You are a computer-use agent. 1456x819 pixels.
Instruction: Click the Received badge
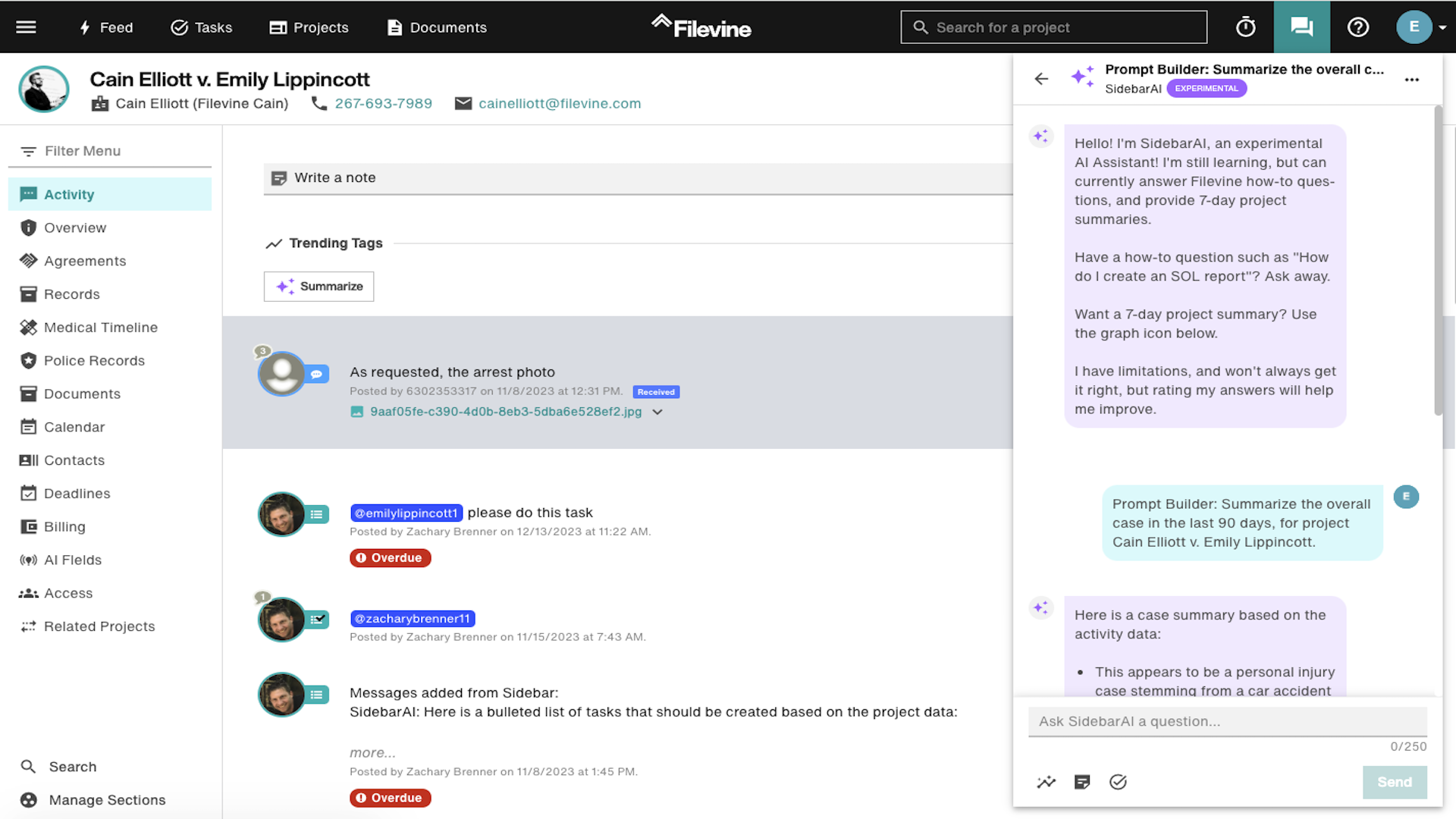(656, 392)
